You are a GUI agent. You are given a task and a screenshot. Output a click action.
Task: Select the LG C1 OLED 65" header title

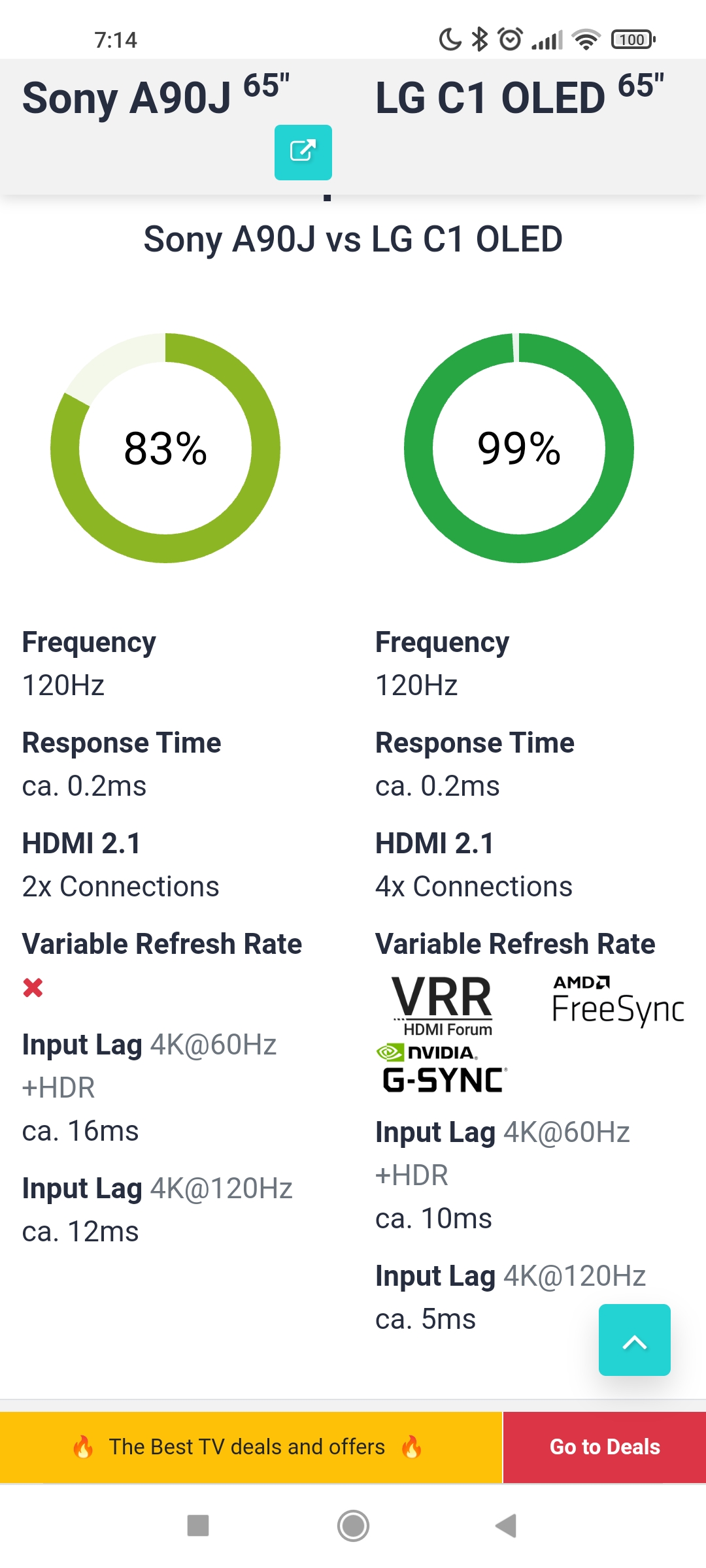click(519, 98)
